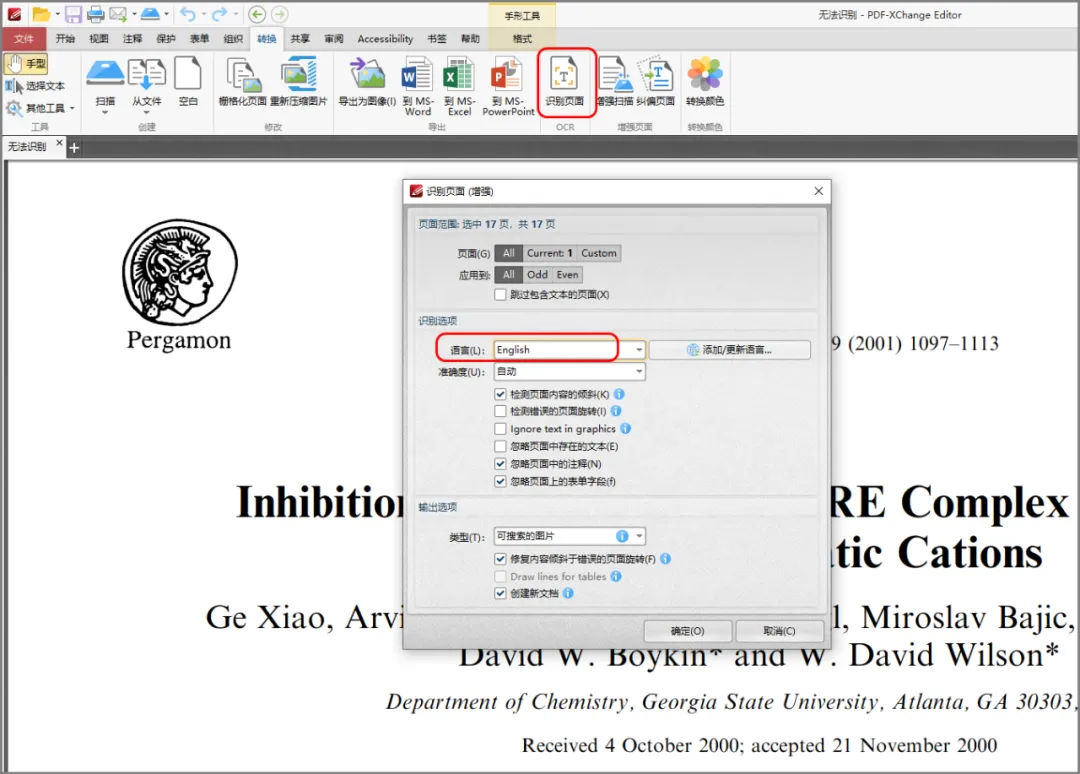The height and width of the screenshot is (774, 1080).
Task: Switch to the Home (开始) ribbon tab
Action: 65,39
